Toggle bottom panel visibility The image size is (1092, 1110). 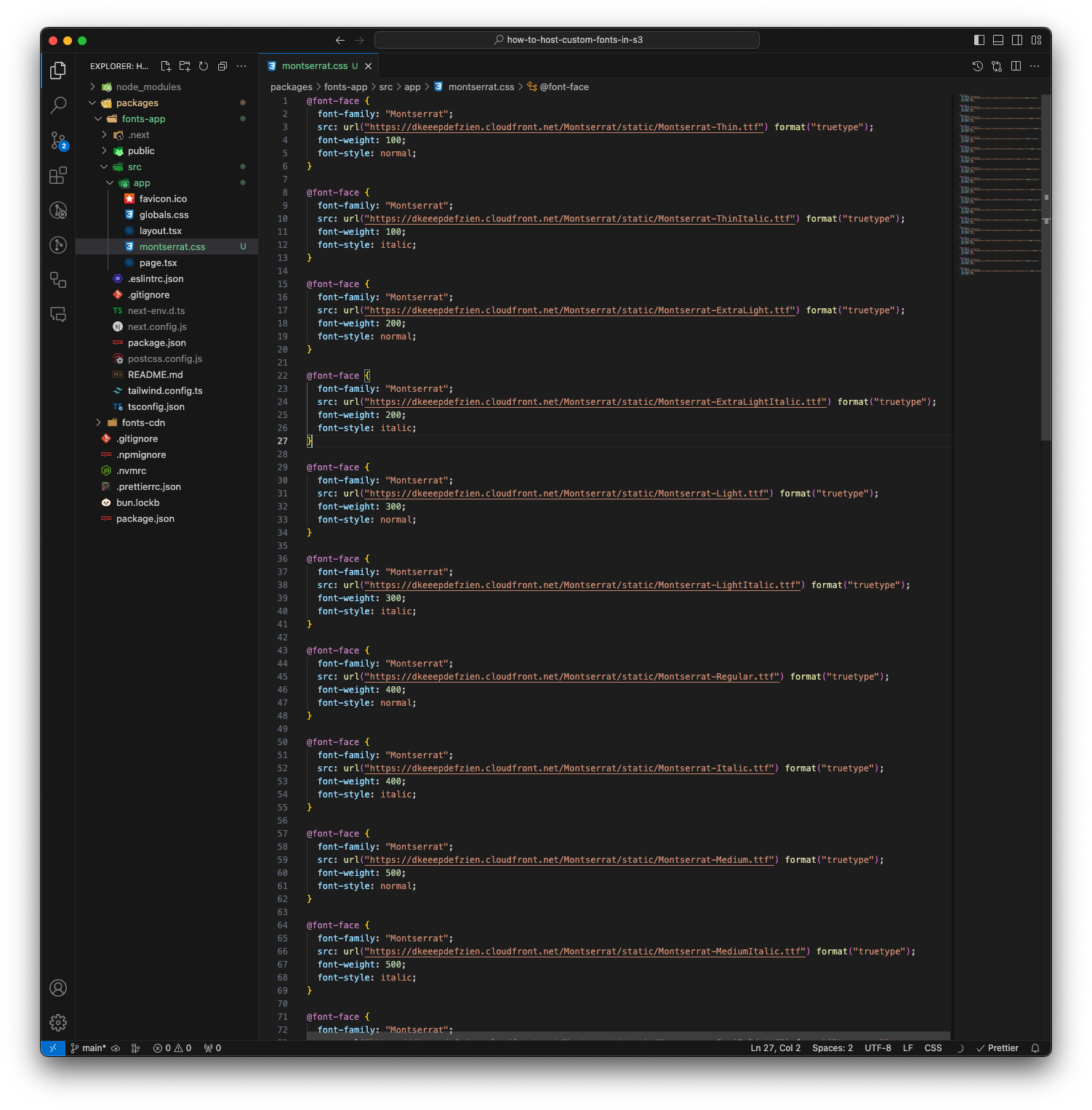point(998,40)
